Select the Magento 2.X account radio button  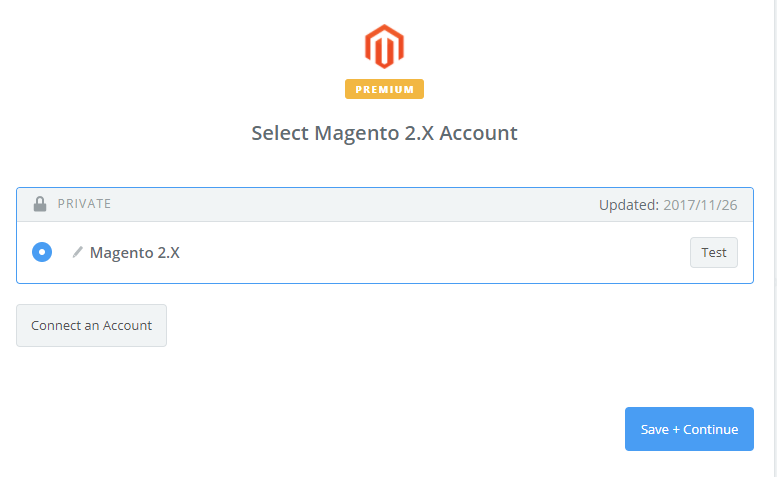[41, 252]
